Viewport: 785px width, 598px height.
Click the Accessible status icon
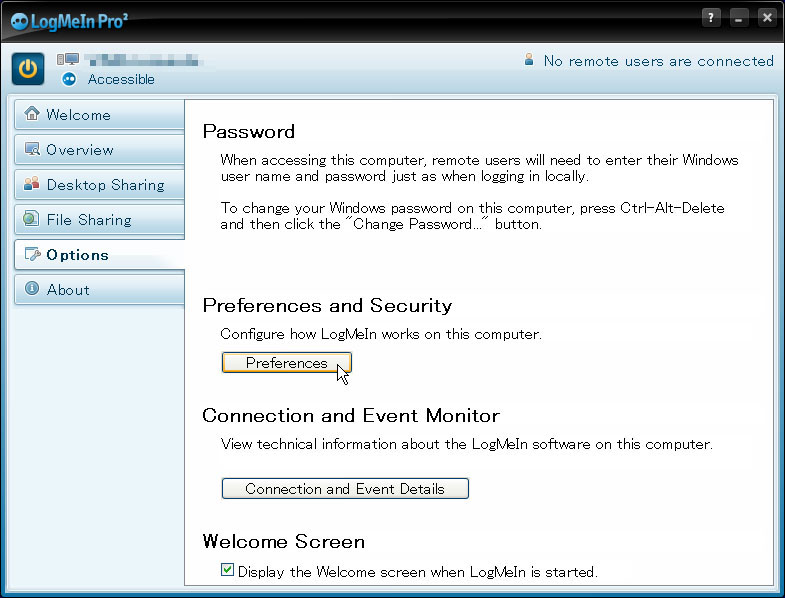pyautogui.click(x=69, y=79)
